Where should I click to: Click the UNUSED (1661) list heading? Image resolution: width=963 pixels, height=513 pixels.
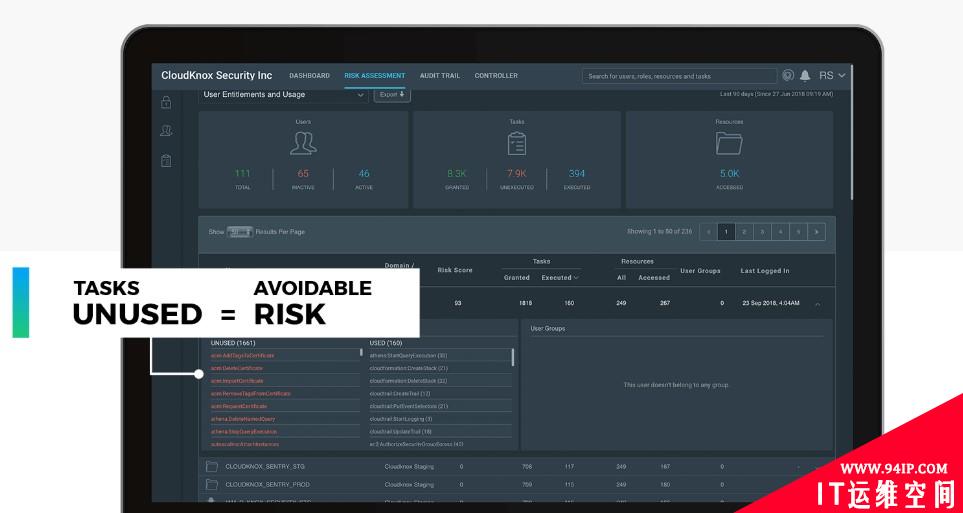(233, 343)
